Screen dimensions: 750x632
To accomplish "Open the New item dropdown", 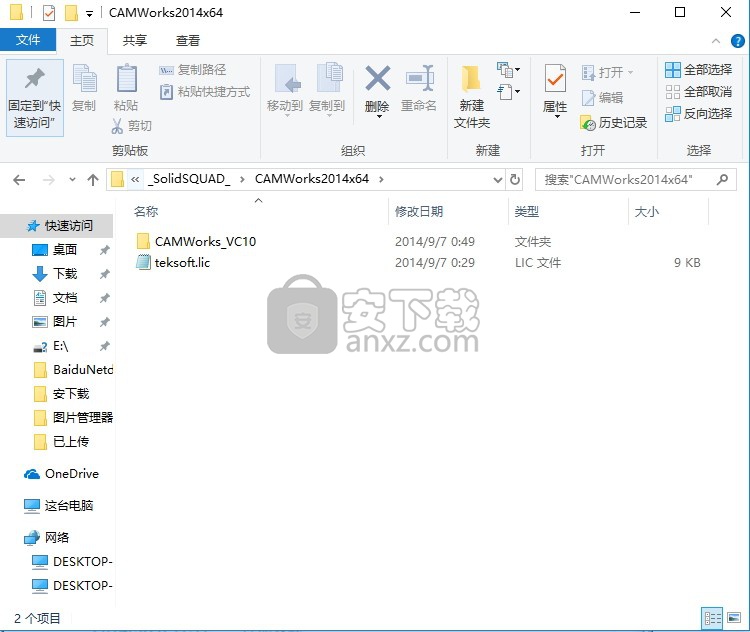I will click(x=507, y=70).
